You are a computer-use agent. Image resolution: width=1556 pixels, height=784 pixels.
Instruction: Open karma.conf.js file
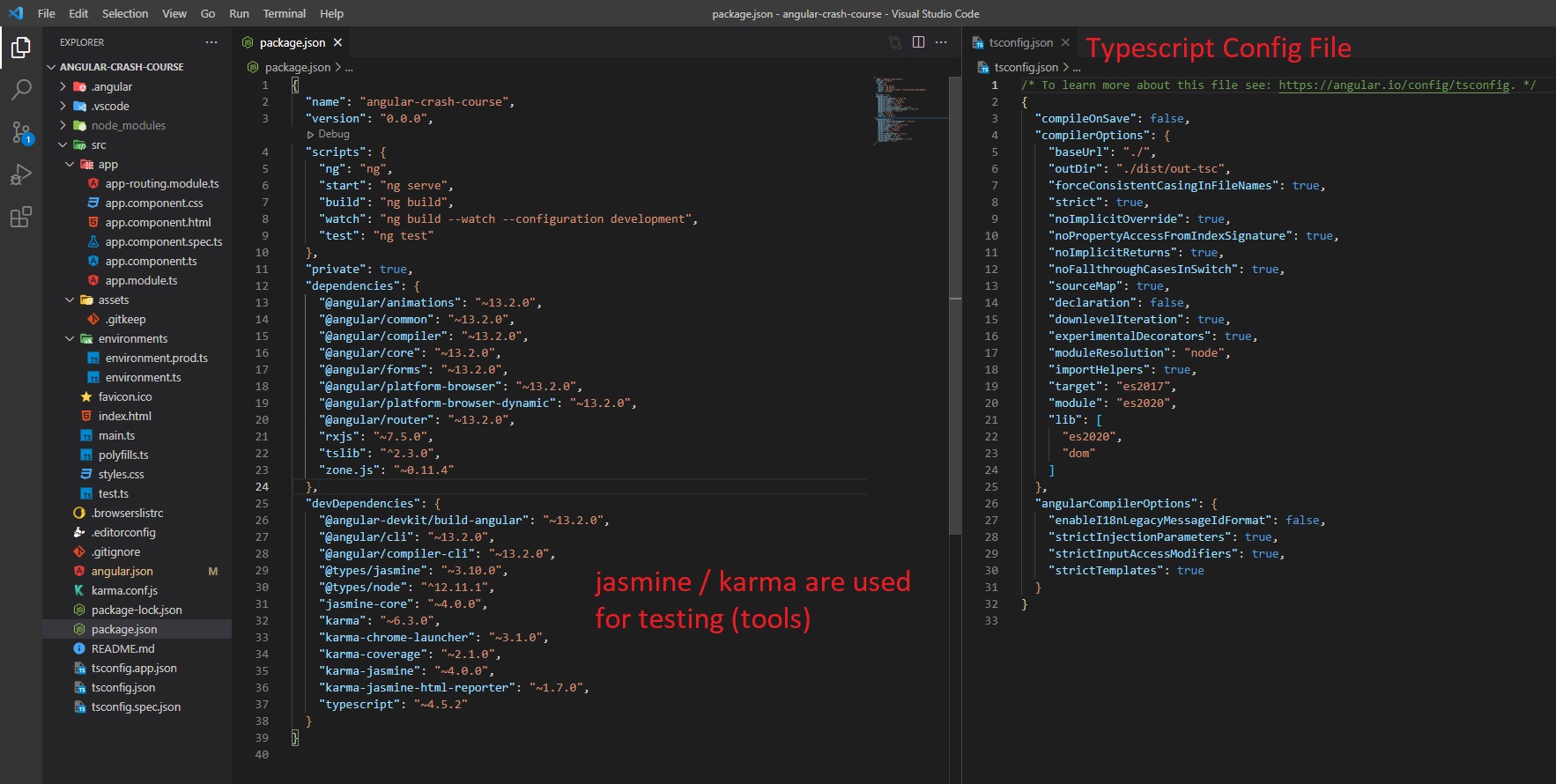(137, 590)
